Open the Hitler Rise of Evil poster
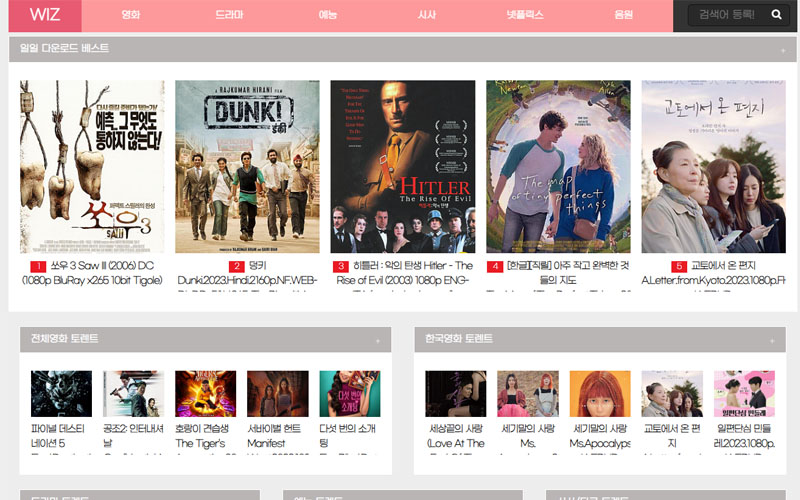This screenshot has height=500, width=800. tap(403, 166)
